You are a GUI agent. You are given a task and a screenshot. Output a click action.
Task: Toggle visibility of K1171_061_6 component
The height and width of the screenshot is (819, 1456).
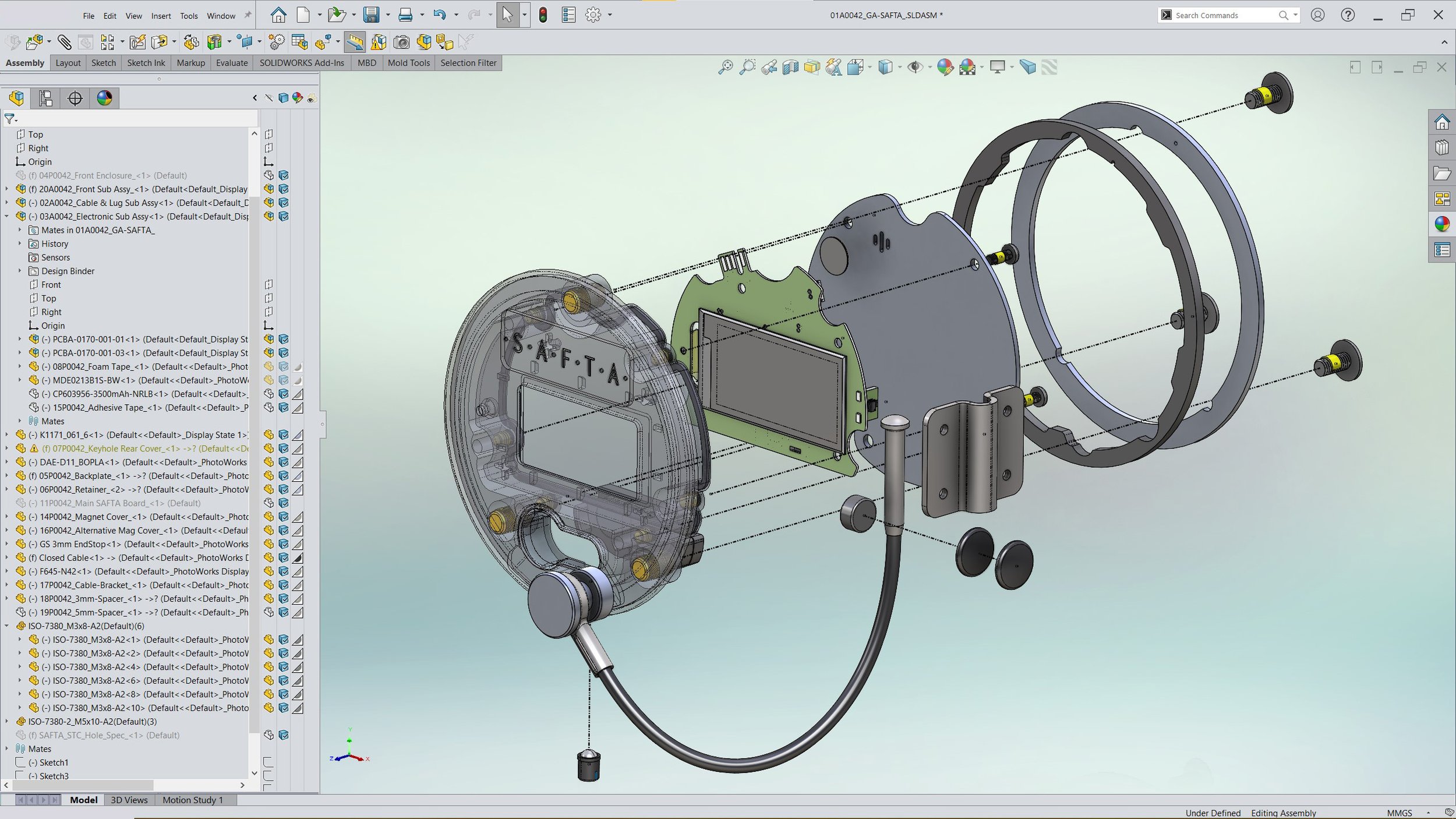[x=268, y=435]
